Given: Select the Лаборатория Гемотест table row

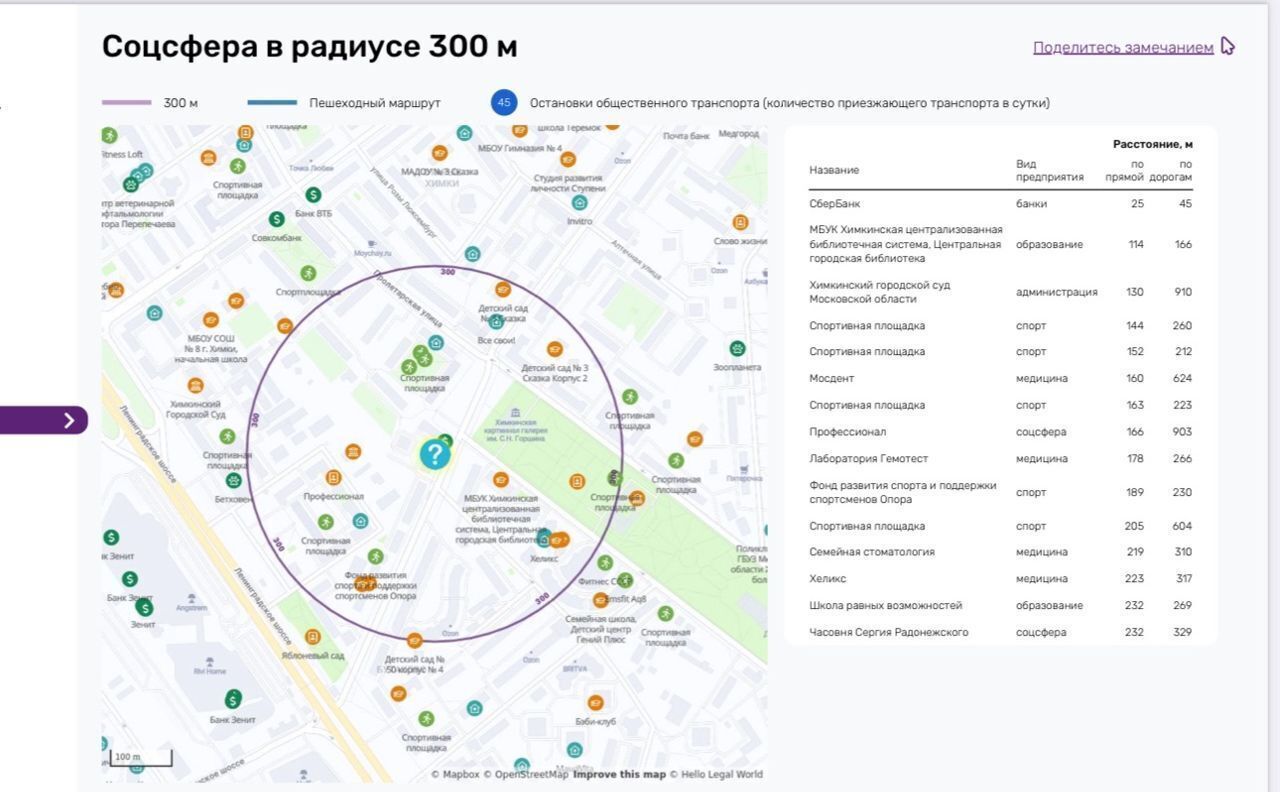Looking at the screenshot, I should [x=1000, y=459].
